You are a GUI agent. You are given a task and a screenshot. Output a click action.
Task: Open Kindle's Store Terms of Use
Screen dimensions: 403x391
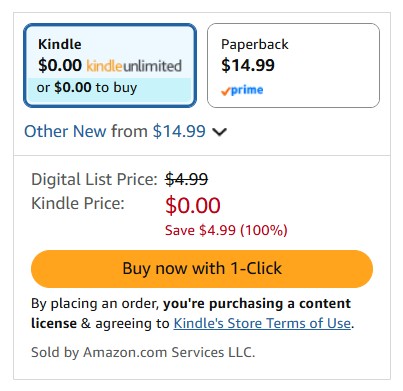pyautogui.click(x=262, y=323)
